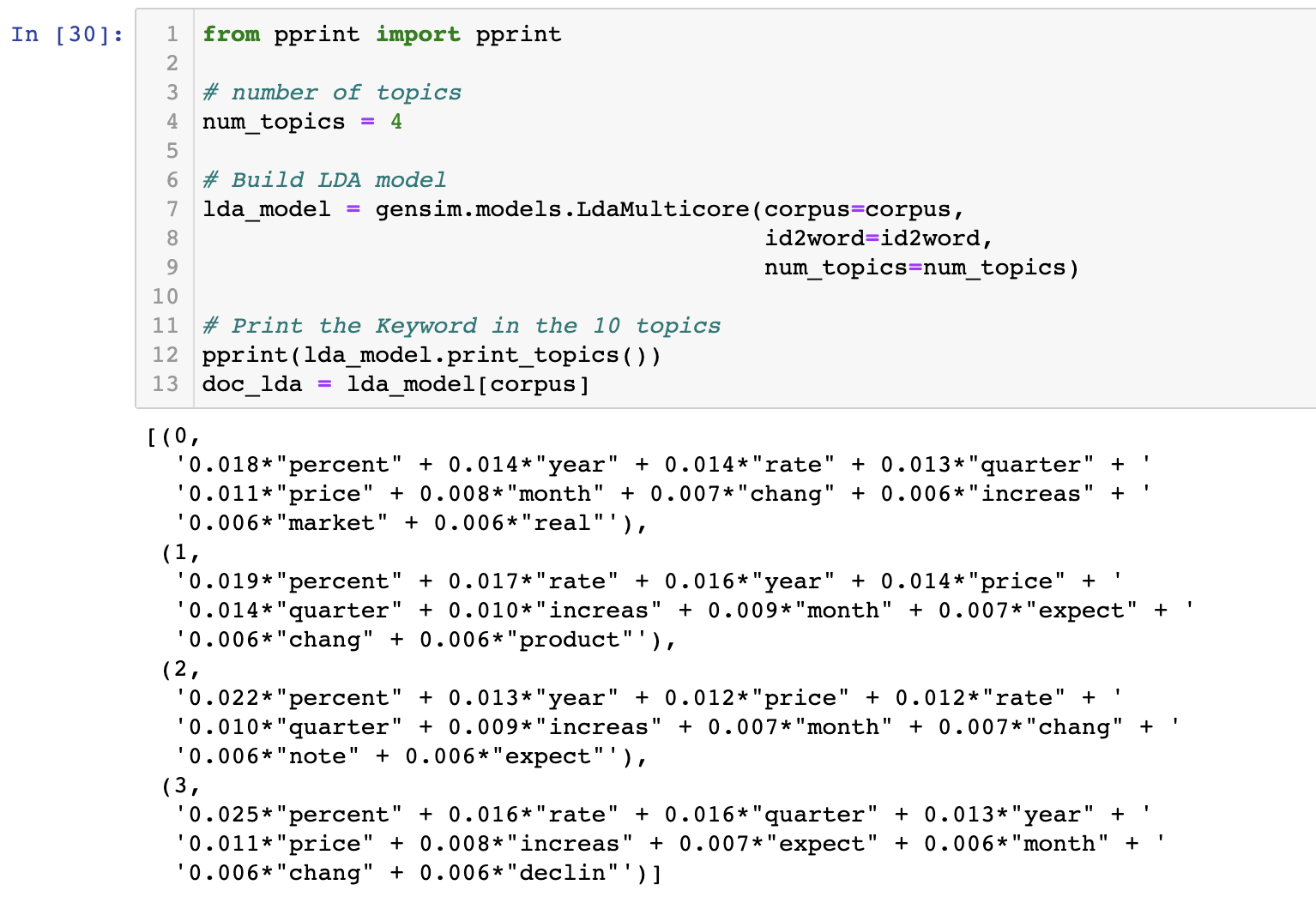The height and width of the screenshot is (909, 1316).
Task: Click on LdaMulticore in the code
Action: 662,209
